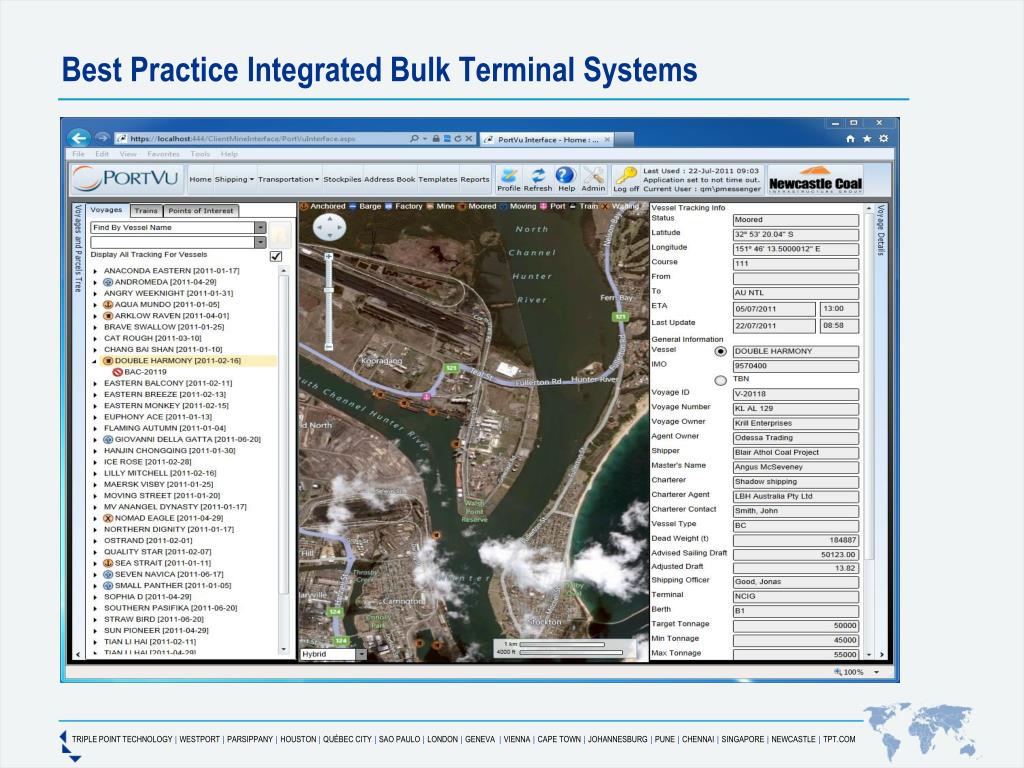Open the Help question mark icon

pyautogui.click(x=565, y=174)
